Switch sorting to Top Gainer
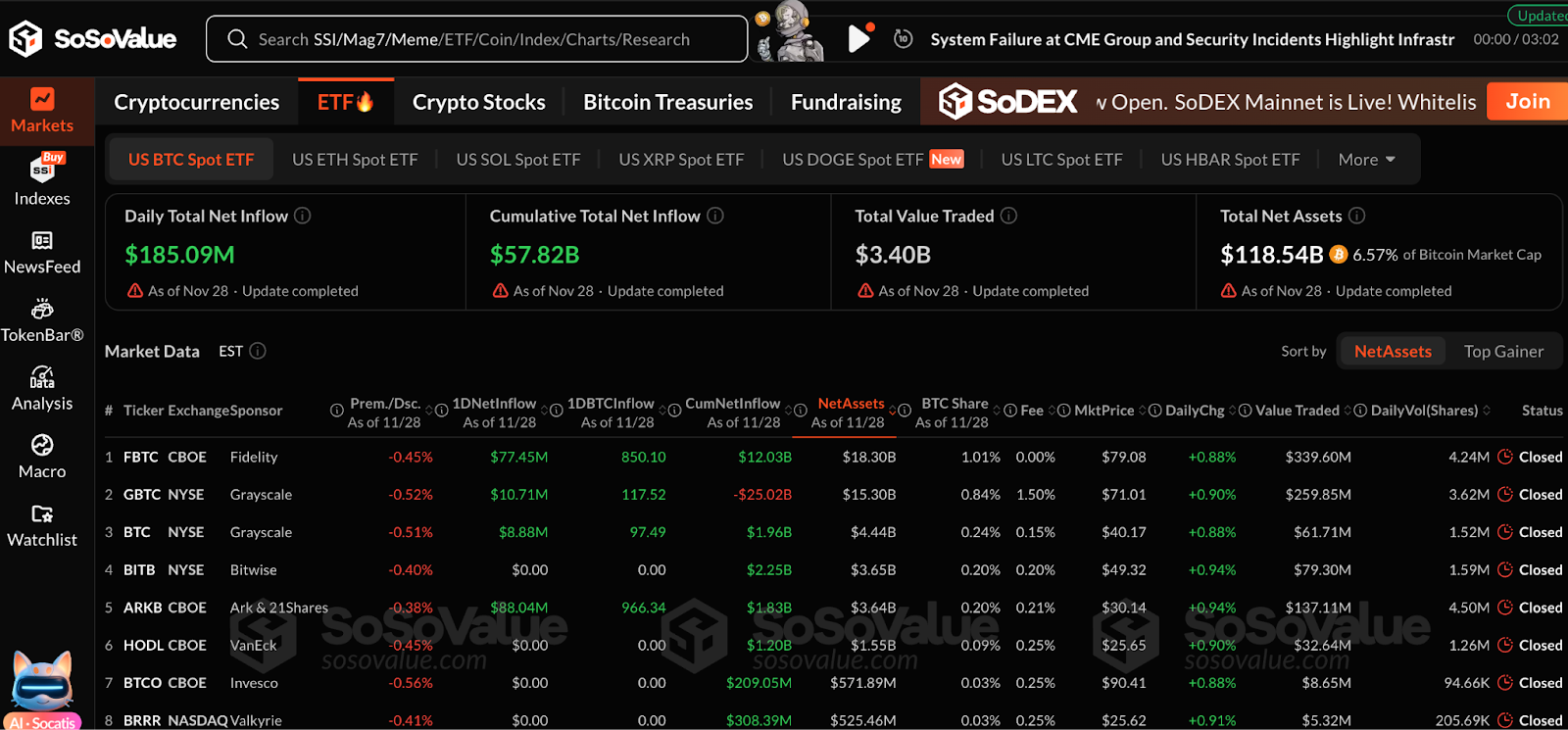Viewport: 1568px width, 730px height. (1503, 351)
